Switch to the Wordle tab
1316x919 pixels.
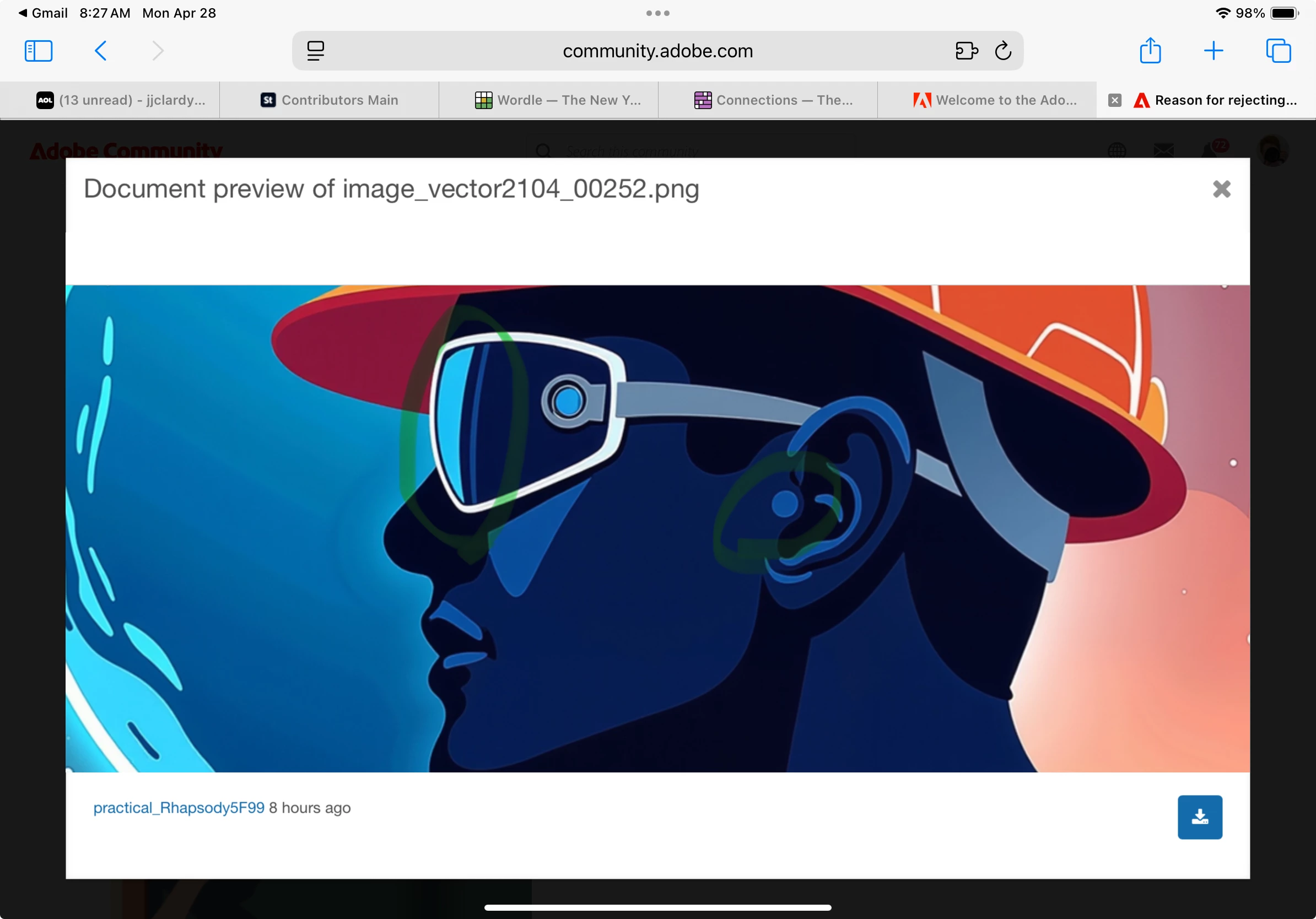coord(558,100)
